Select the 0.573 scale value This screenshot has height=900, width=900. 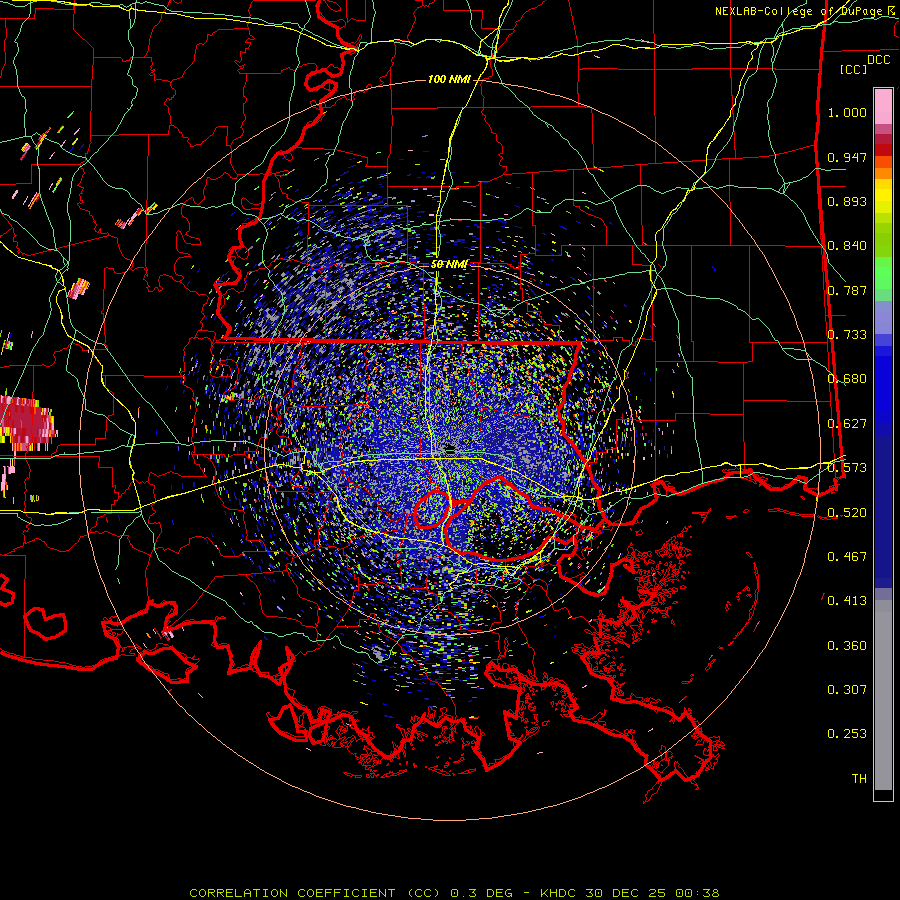pos(847,468)
